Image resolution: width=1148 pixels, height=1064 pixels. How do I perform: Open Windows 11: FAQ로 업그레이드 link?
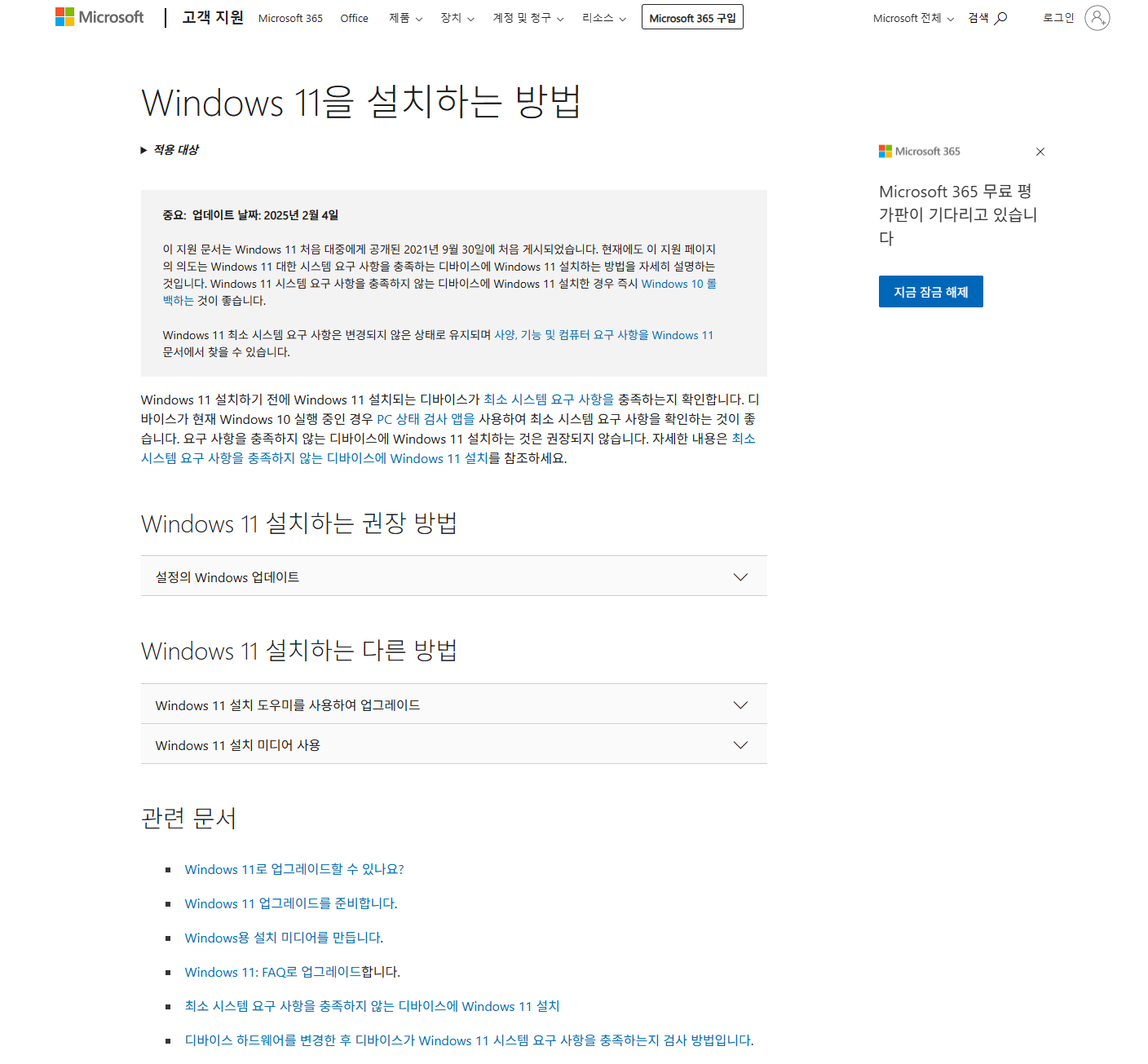pos(273,972)
